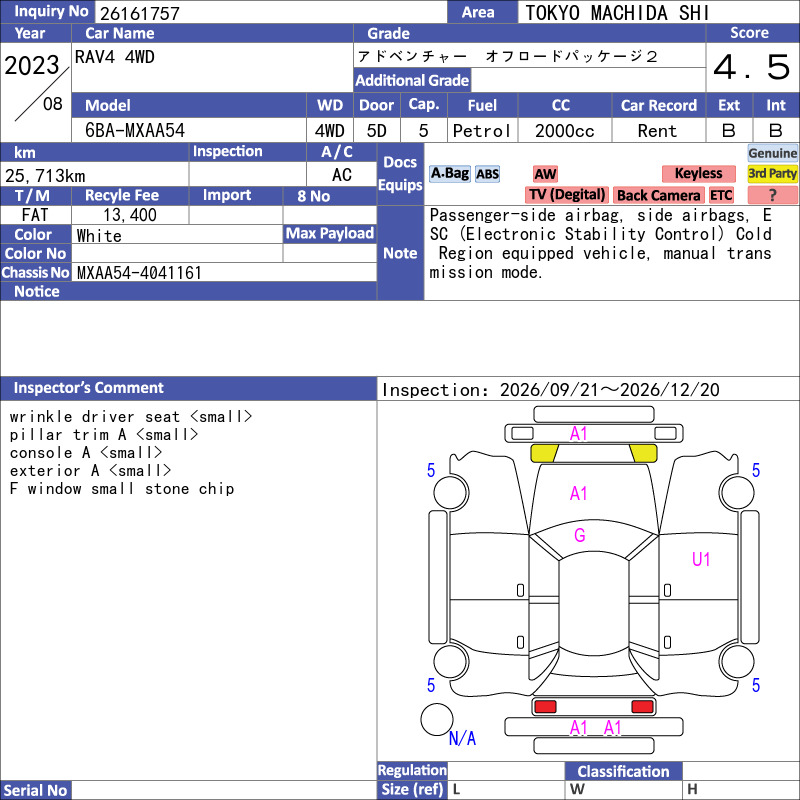The height and width of the screenshot is (800, 800).
Task: Select the TV (Degital) badge
Action: tap(567, 195)
